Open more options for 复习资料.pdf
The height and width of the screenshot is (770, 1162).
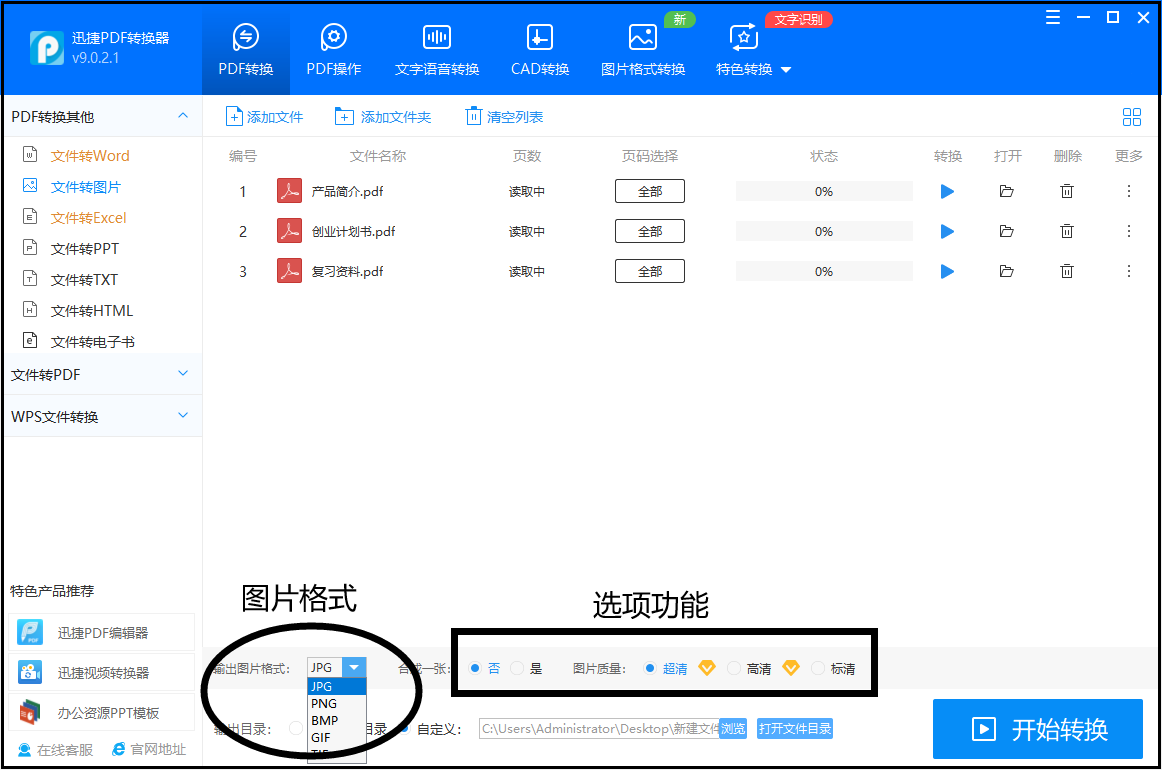click(x=1129, y=271)
